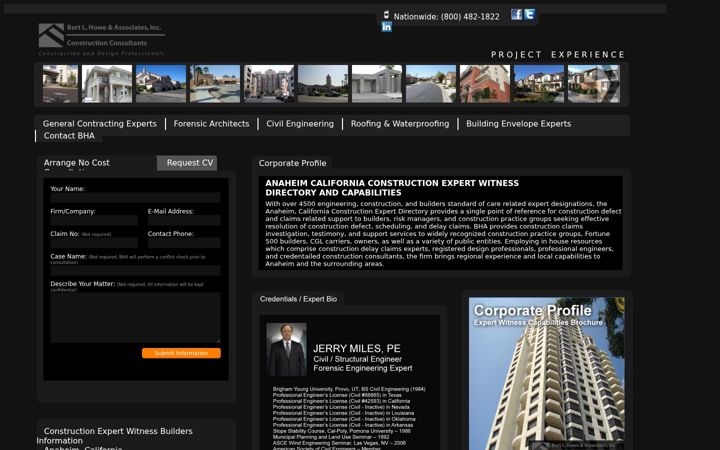Click the Jerry Miles portrait photo
Screen dimensions: 720x450
286,349
